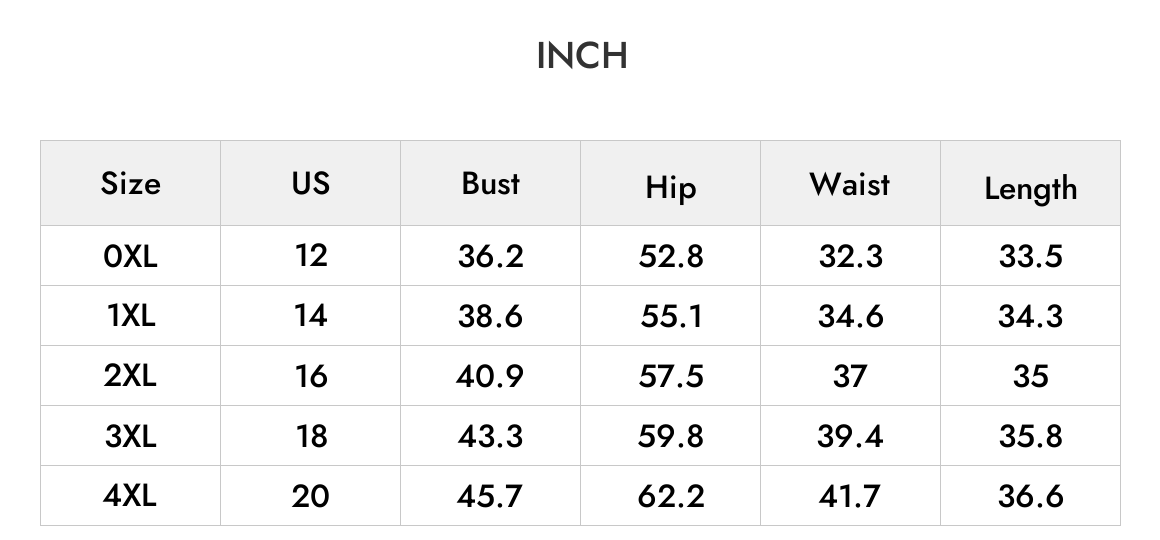Click the US column header
The width and height of the screenshot is (1160, 540).
tap(311, 183)
